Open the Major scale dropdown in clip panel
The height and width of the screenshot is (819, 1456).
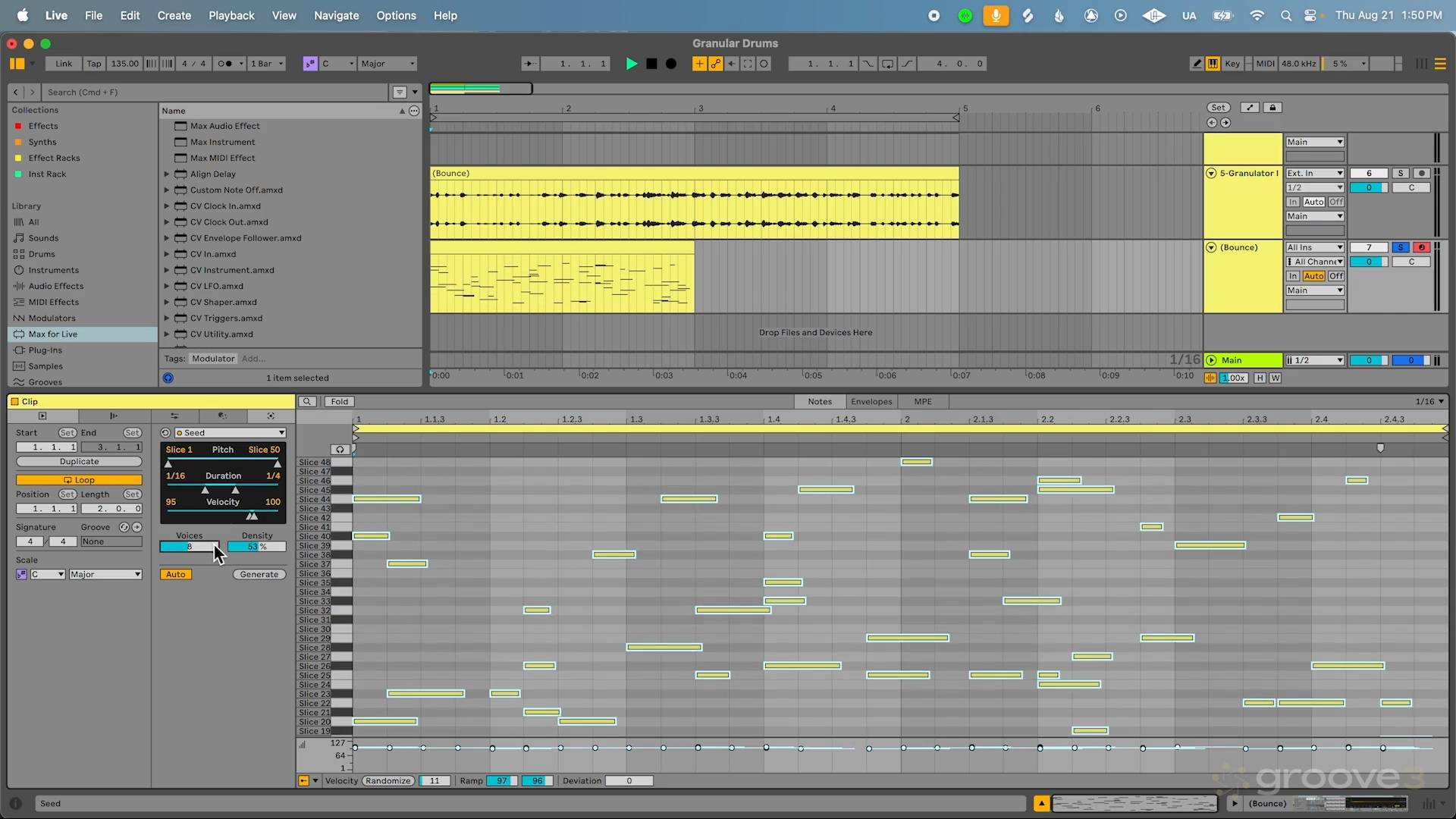(105, 575)
